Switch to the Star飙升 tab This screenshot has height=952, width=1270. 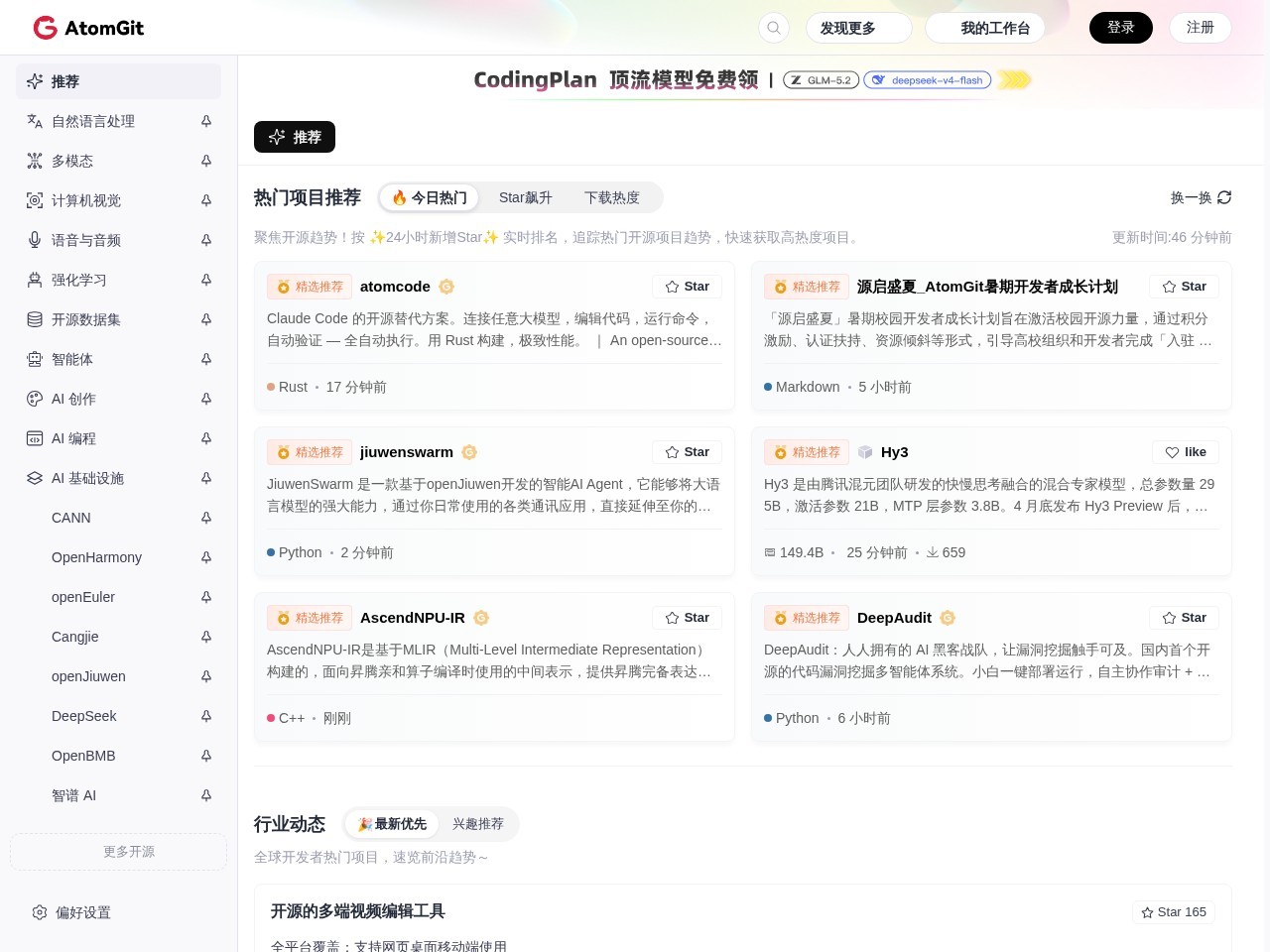point(526,197)
